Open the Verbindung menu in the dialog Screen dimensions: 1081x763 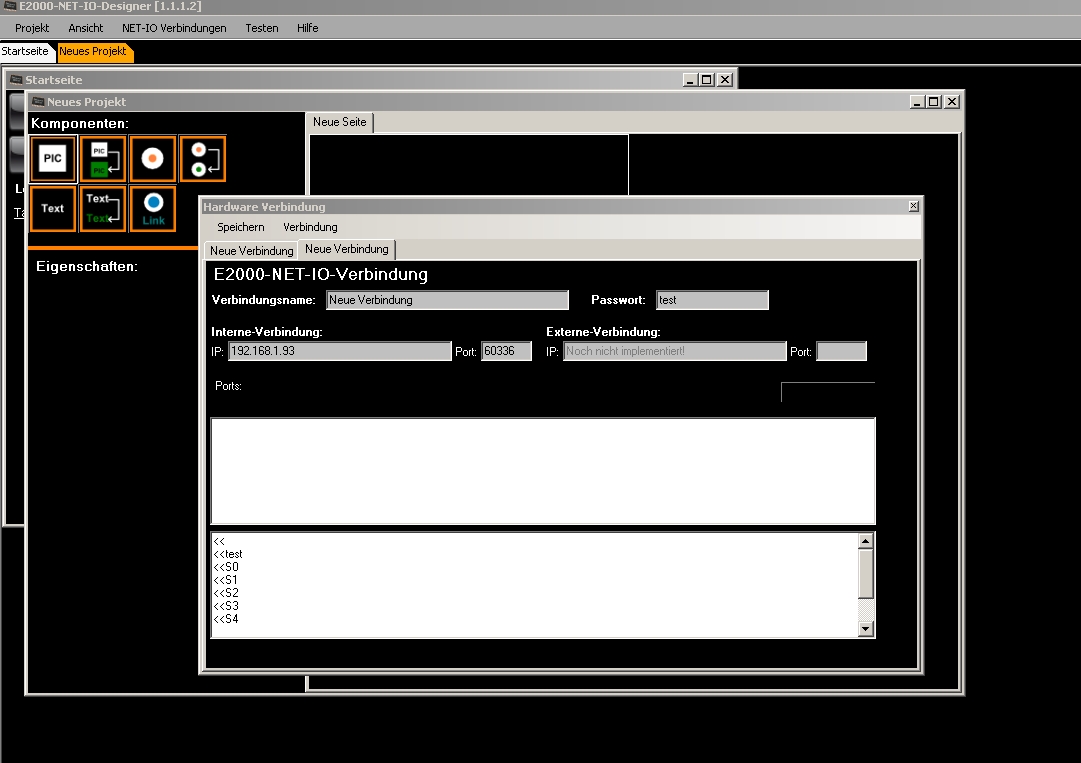310,227
